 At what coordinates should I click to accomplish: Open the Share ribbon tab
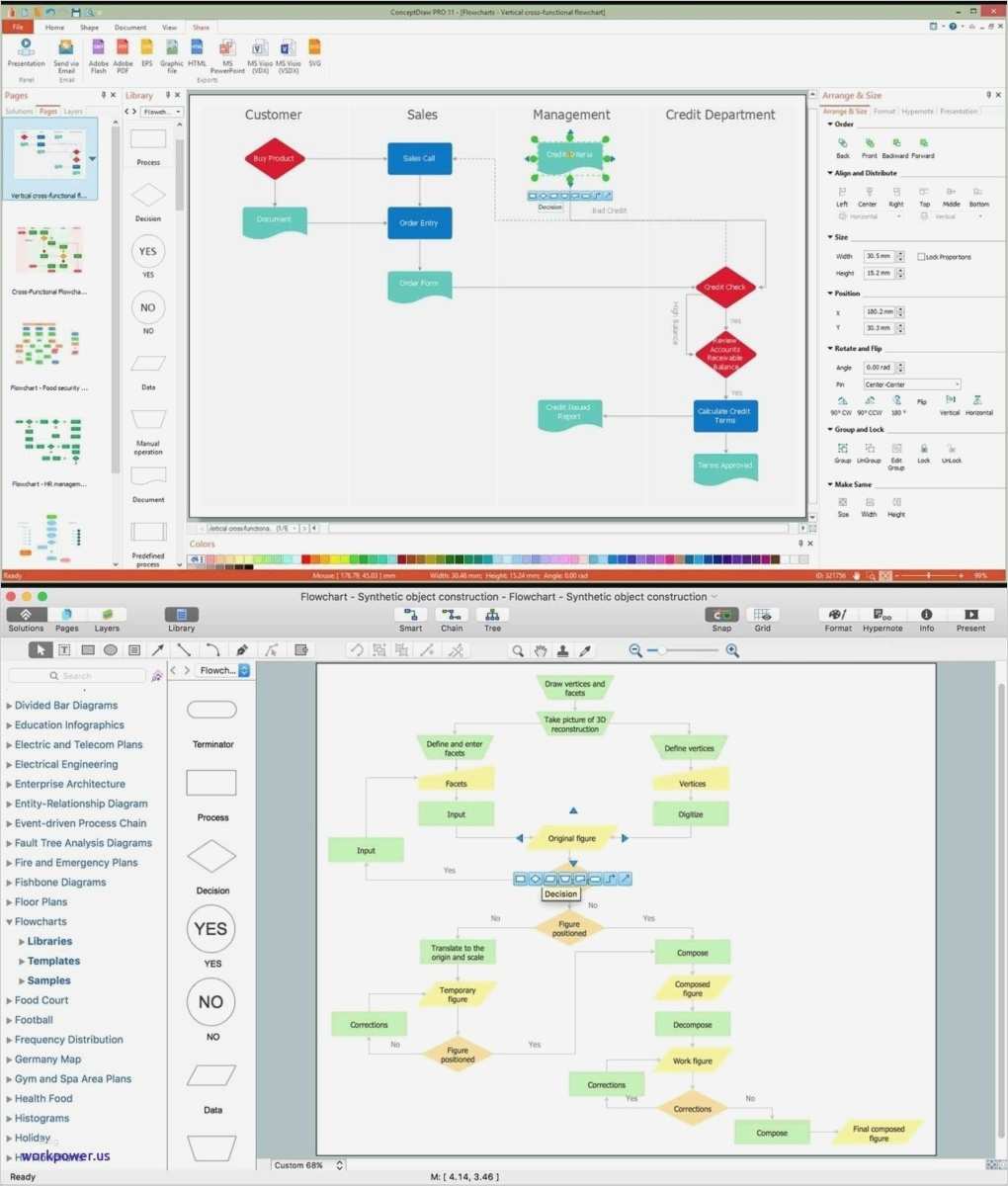coord(201,27)
